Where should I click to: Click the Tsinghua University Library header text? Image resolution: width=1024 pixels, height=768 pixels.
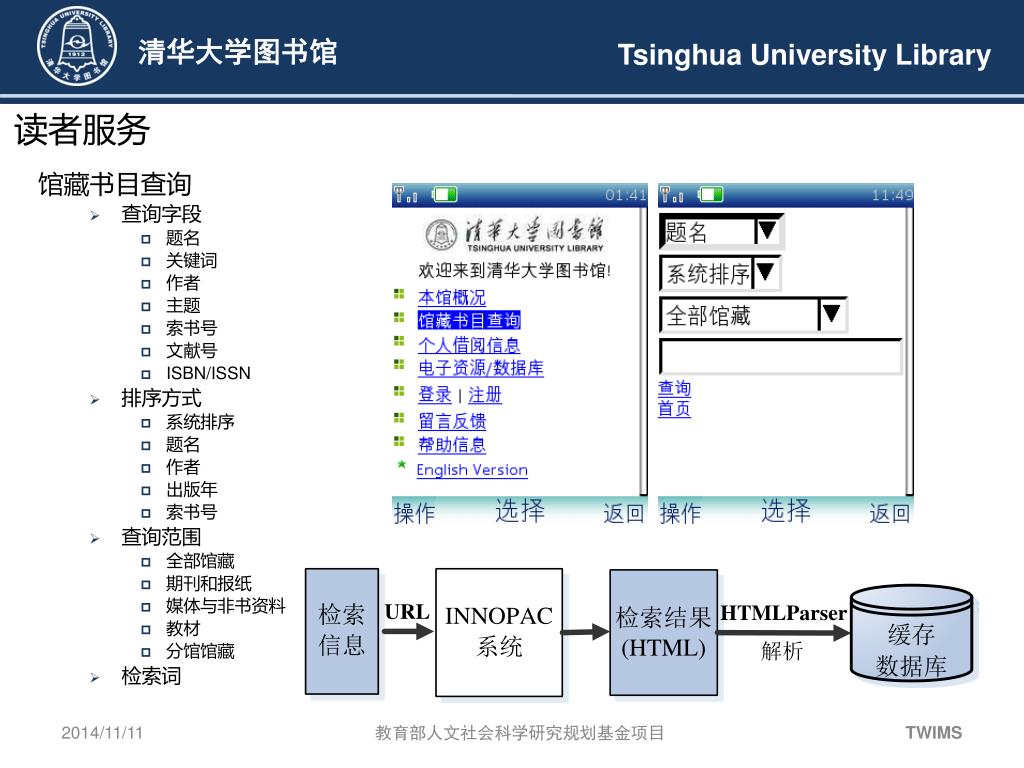point(804,56)
